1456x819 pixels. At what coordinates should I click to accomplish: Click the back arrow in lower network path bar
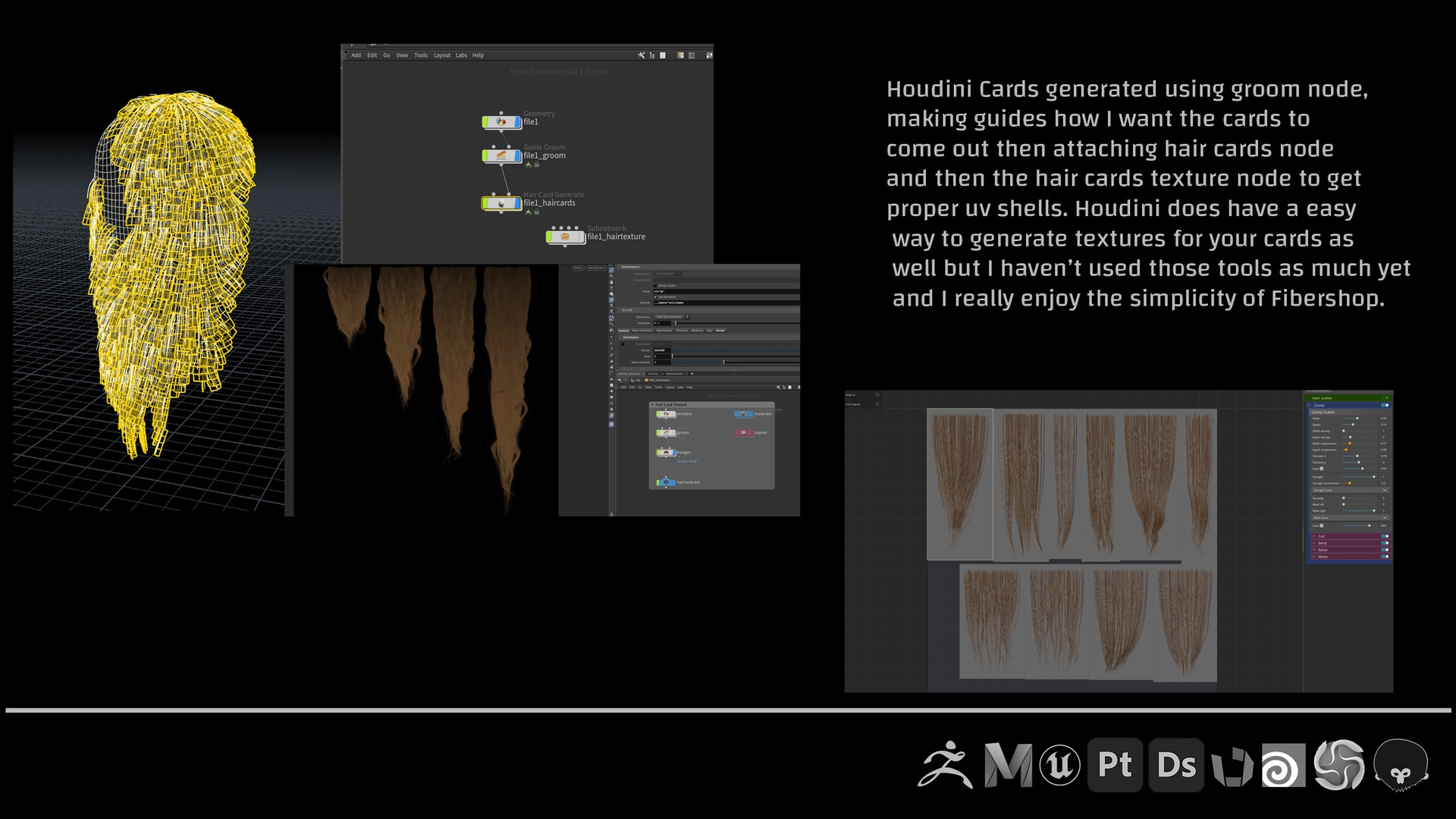click(x=620, y=380)
